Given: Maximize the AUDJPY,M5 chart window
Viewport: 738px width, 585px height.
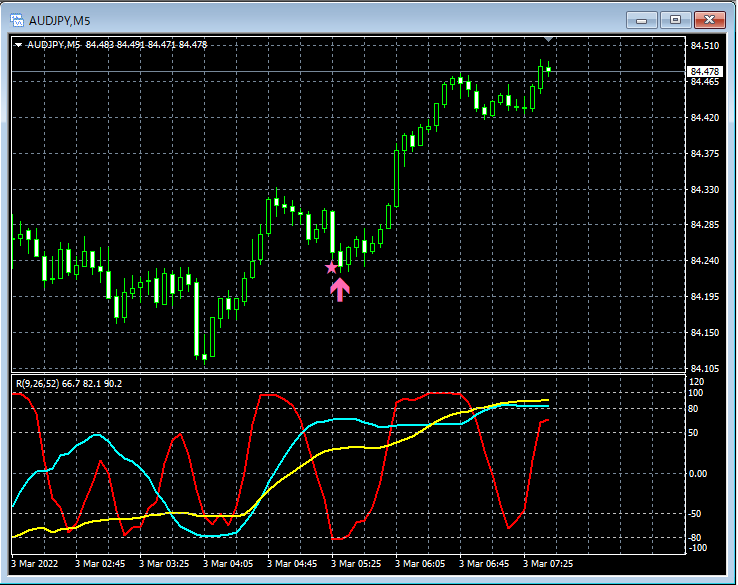Looking at the screenshot, I should (x=675, y=20).
